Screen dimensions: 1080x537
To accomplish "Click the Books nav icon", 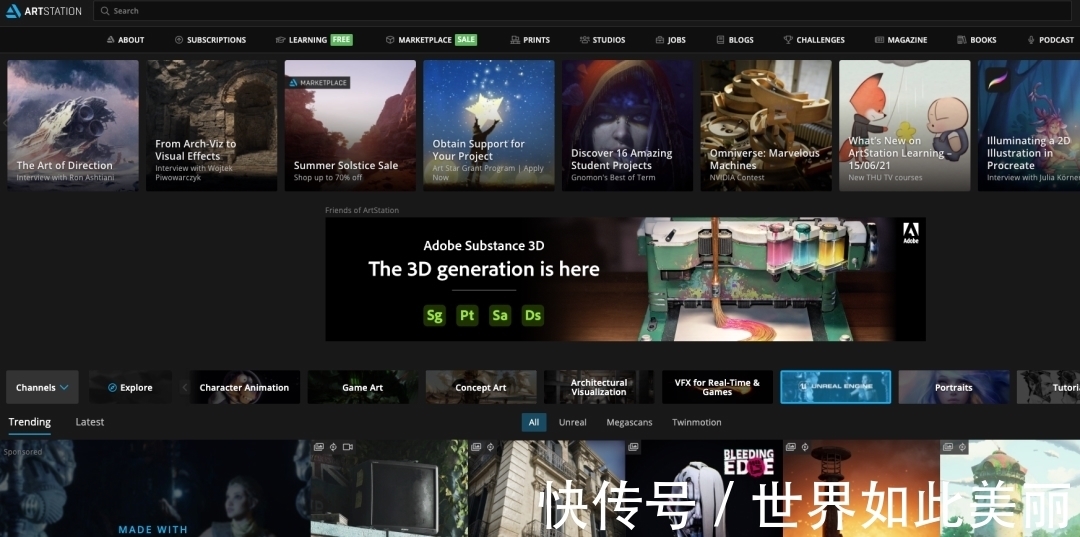I will 962,40.
